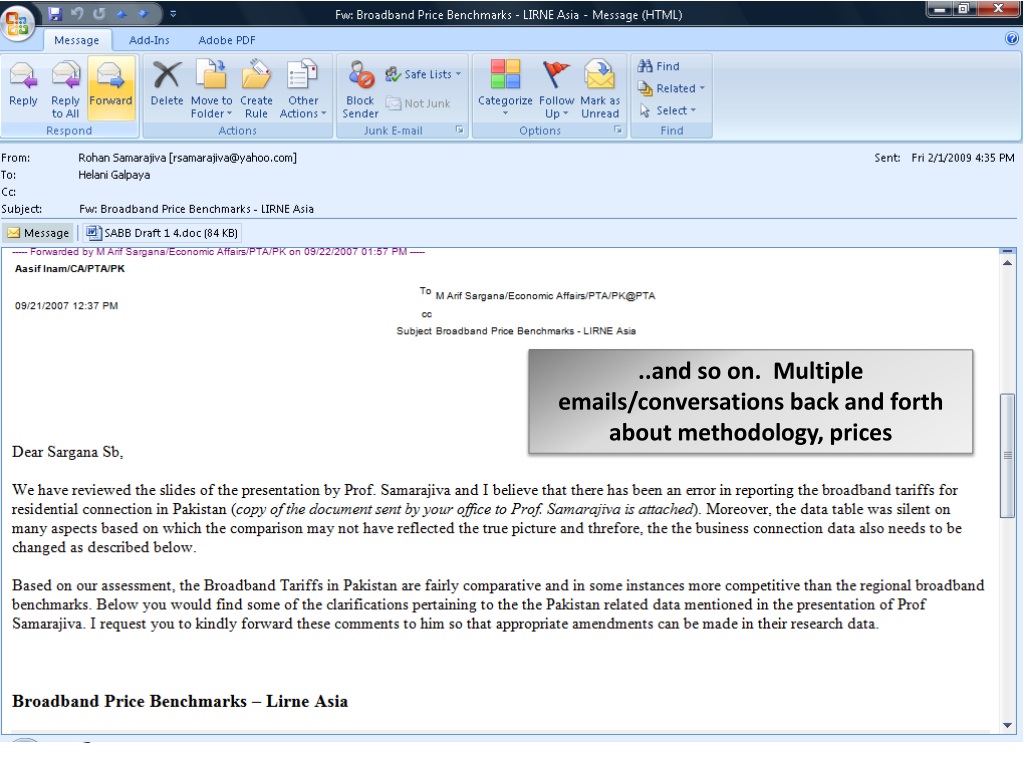This screenshot has width=1024, height=768.
Task: Open Categorize color menu
Action: pos(505,88)
